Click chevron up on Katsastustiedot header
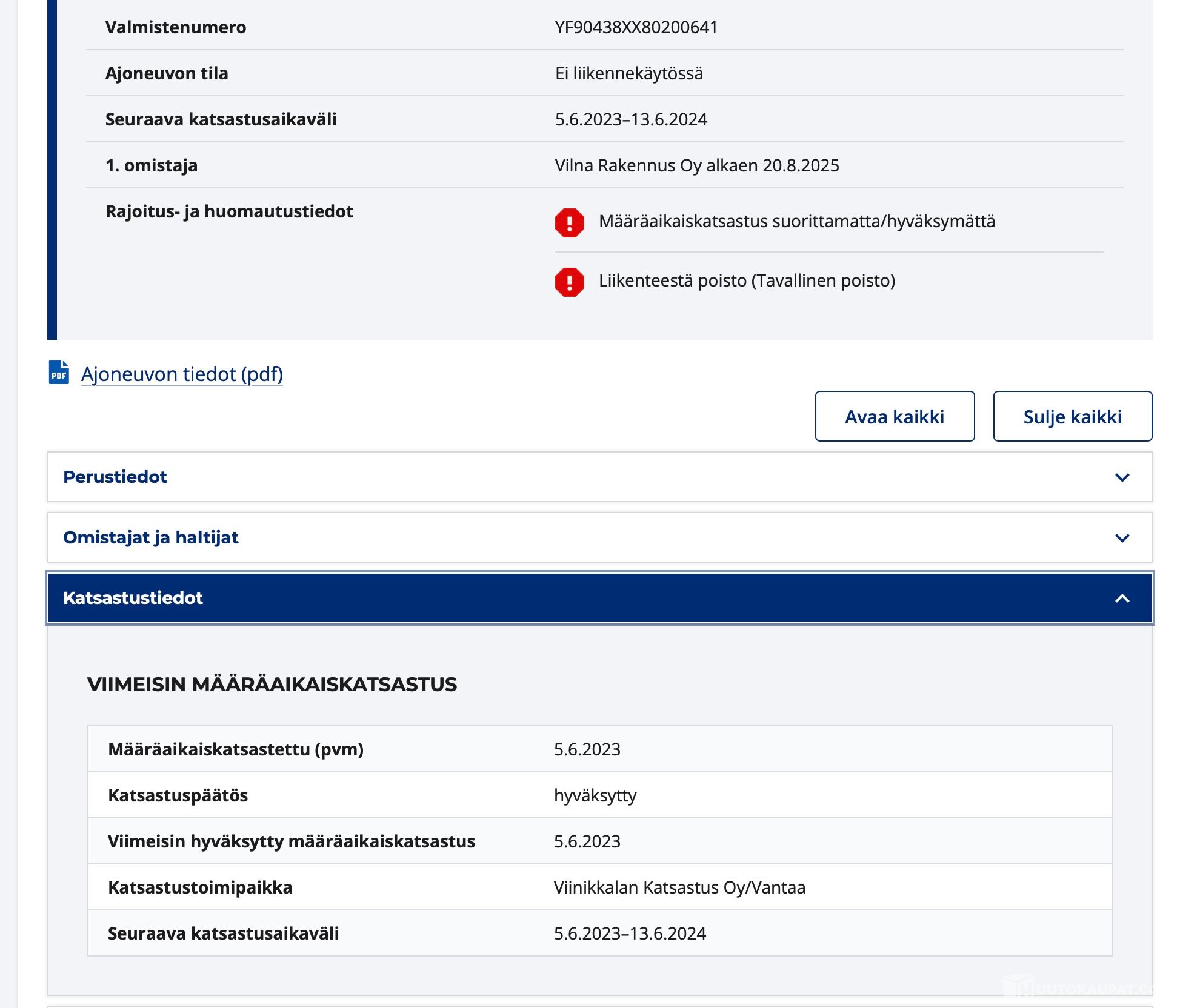 coord(1122,598)
